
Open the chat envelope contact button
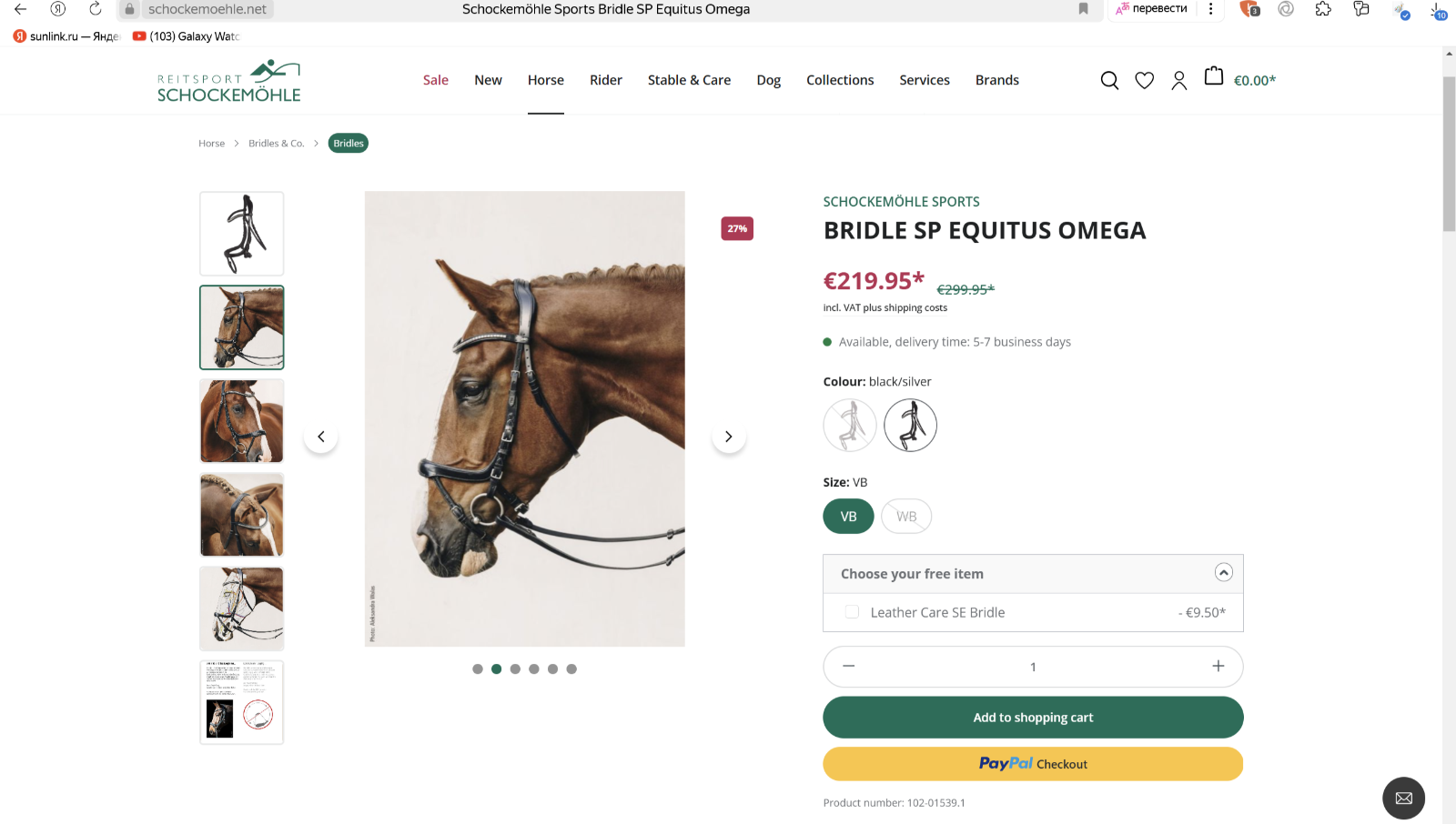pyautogui.click(x=1403, y=798)
